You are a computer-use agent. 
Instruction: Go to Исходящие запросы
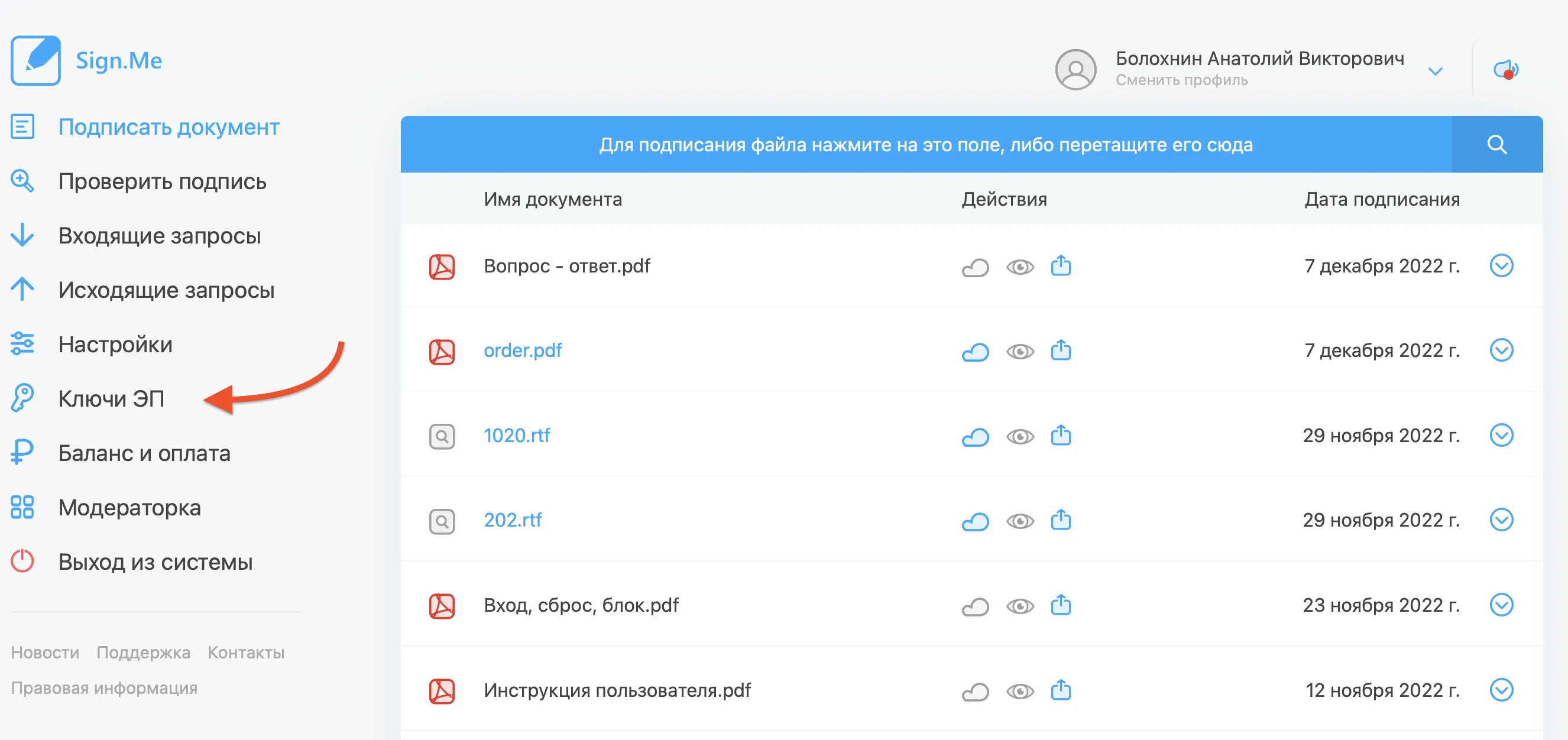click(166, 290)
